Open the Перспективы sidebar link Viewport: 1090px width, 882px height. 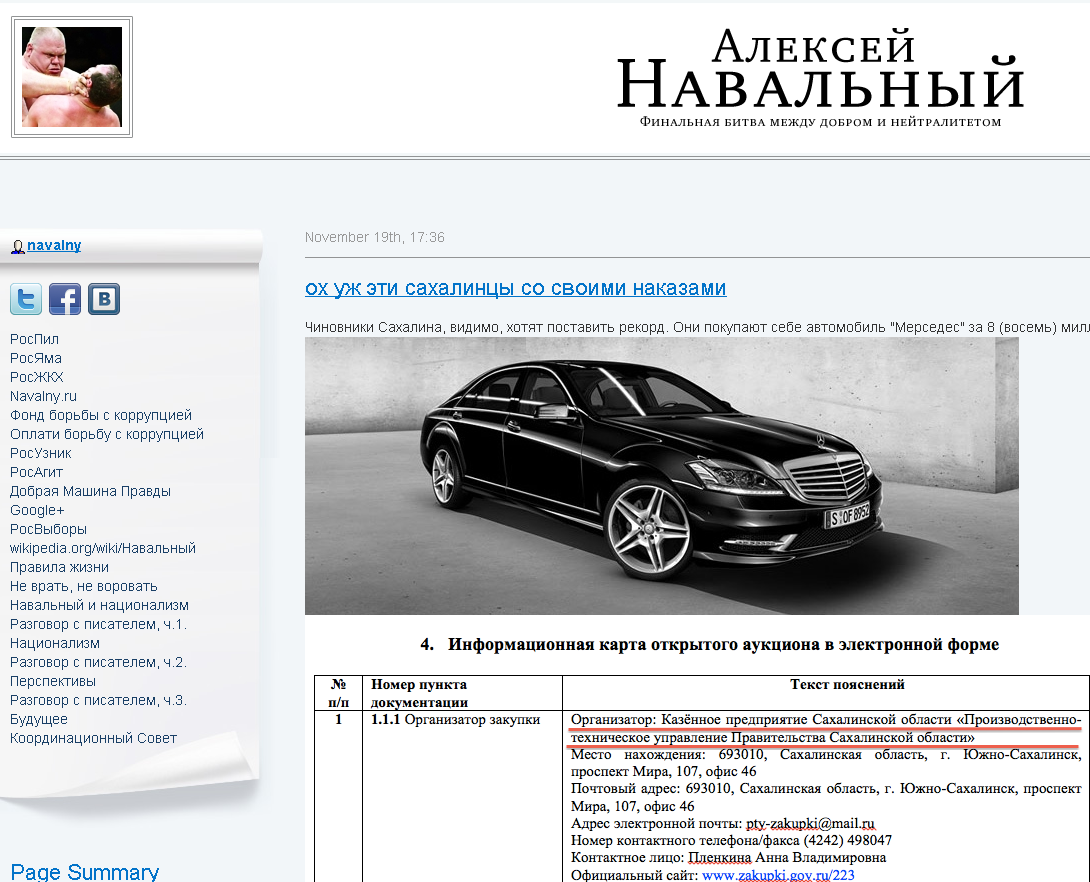(x=53, y=681)
